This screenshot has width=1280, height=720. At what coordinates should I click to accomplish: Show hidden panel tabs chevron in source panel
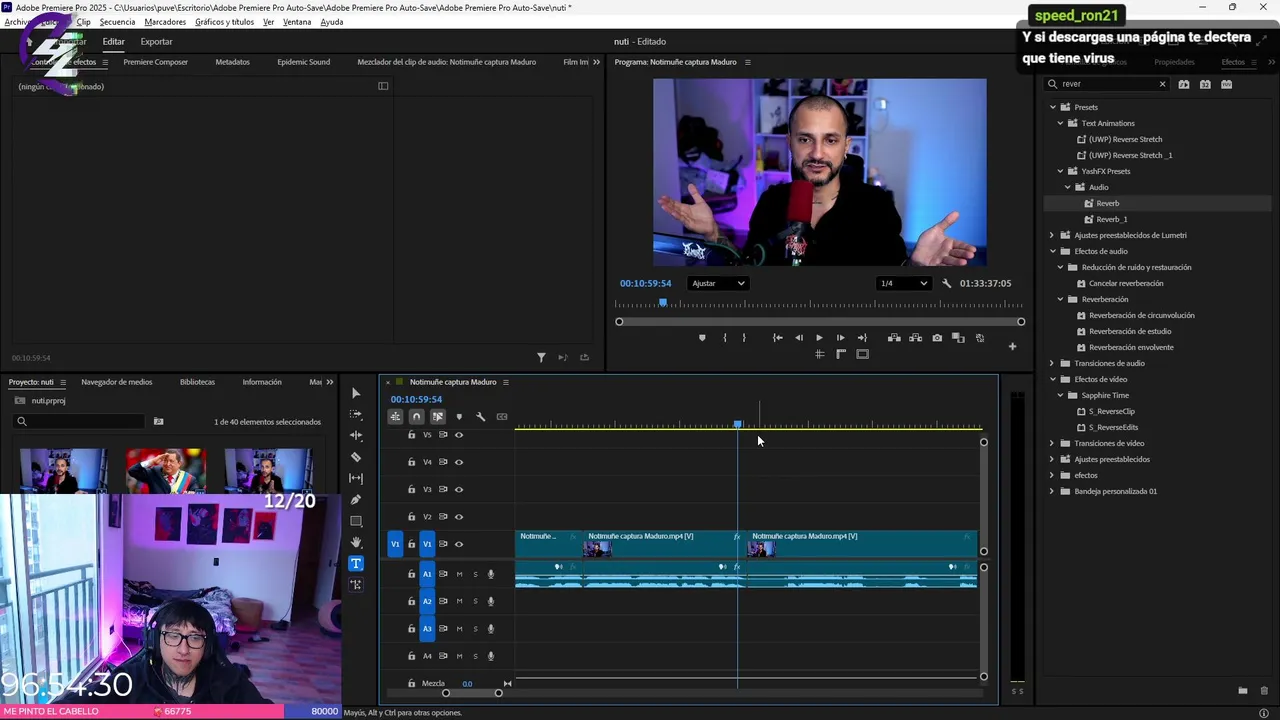click(597, 62)
